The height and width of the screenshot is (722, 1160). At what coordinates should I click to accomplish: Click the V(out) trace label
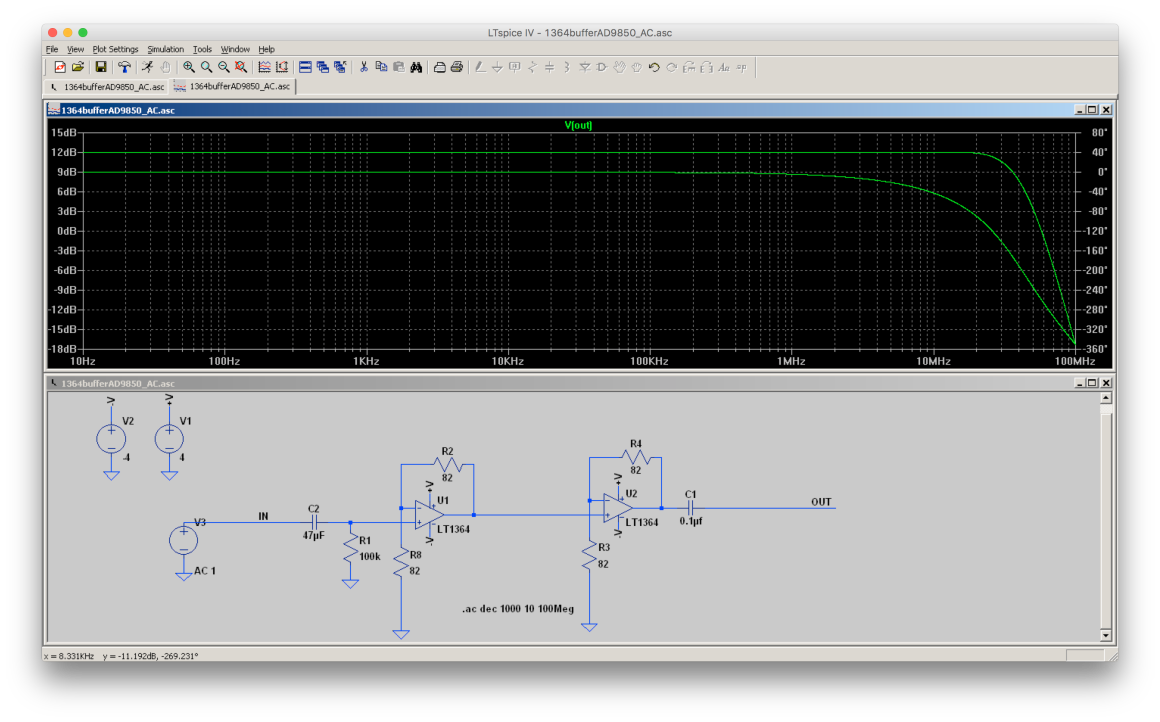(x=579, y=125)
